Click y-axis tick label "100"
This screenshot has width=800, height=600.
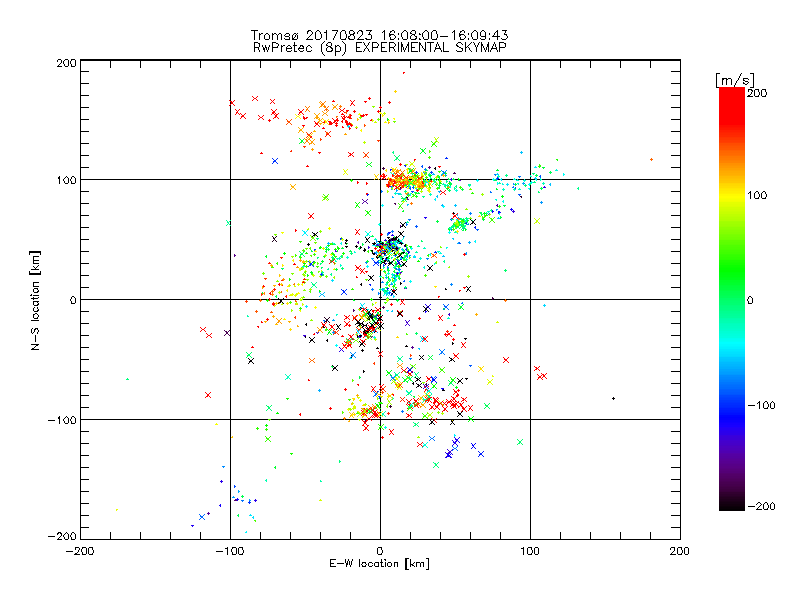[x=66, y=181]
